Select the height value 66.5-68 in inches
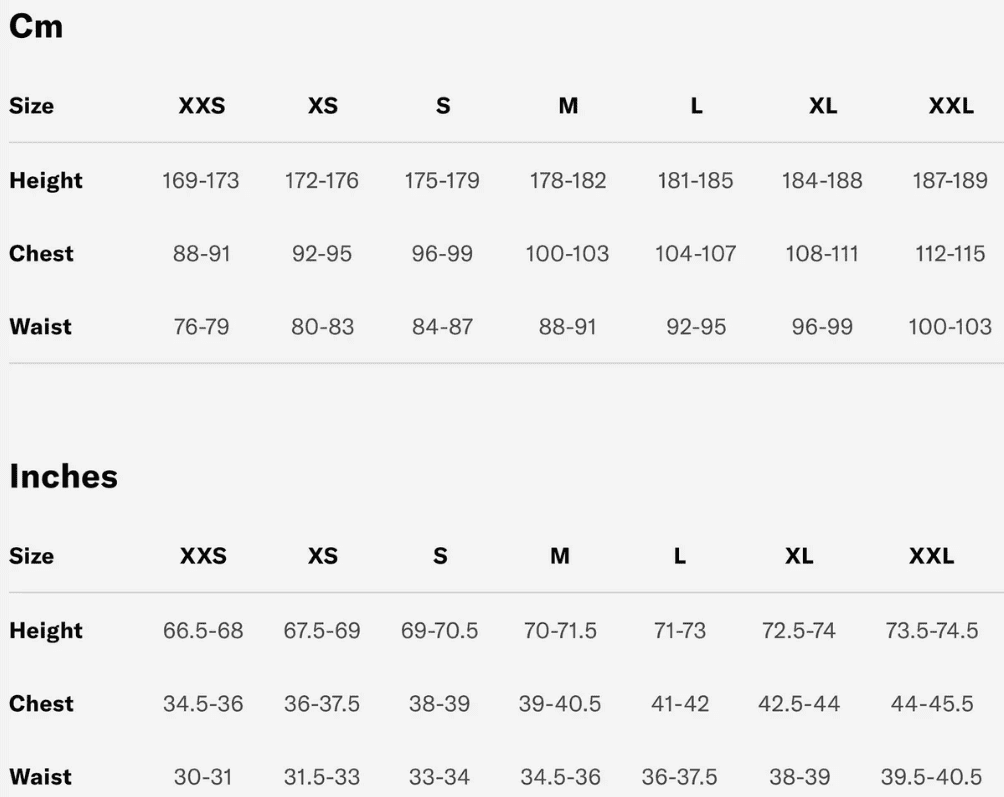 203,631
